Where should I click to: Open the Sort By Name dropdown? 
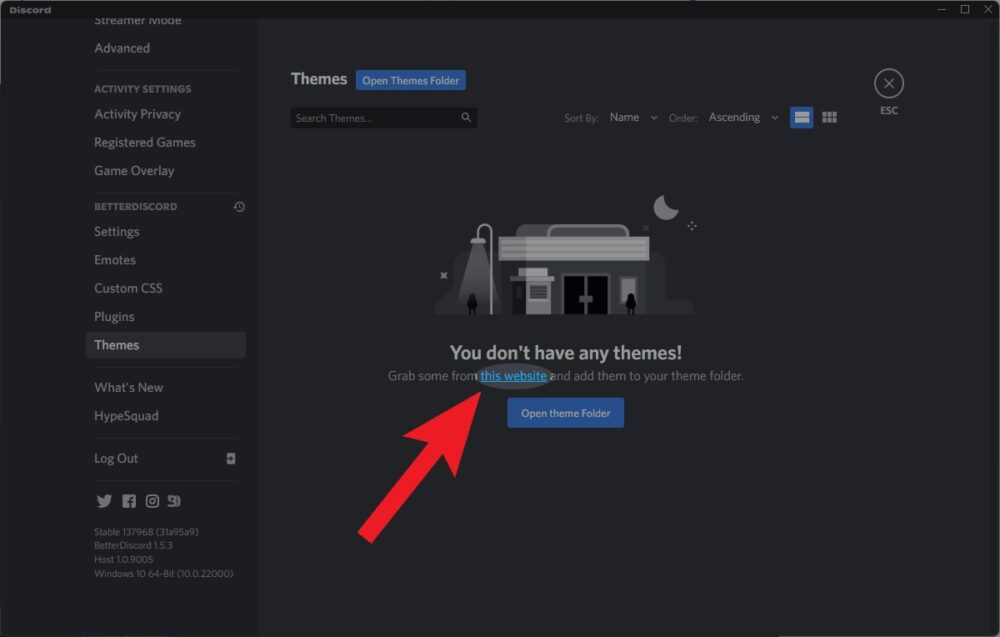pyautogui.click(x=631, y=117)
